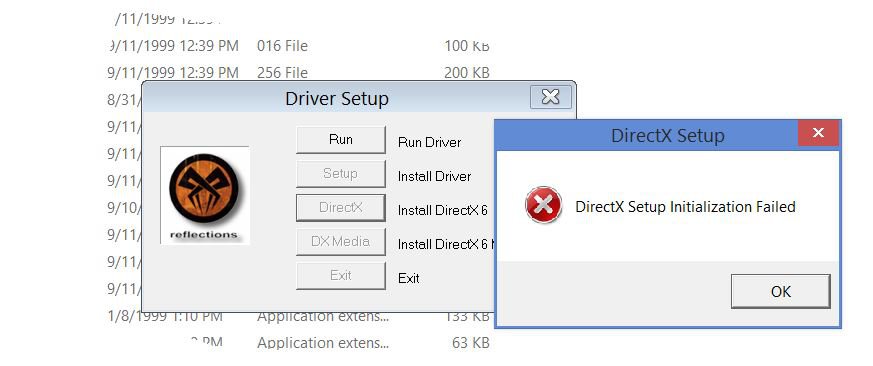This screenshot has height=366, width=873.
Task: Click the reflections logo image
Action: pos(204,195)
